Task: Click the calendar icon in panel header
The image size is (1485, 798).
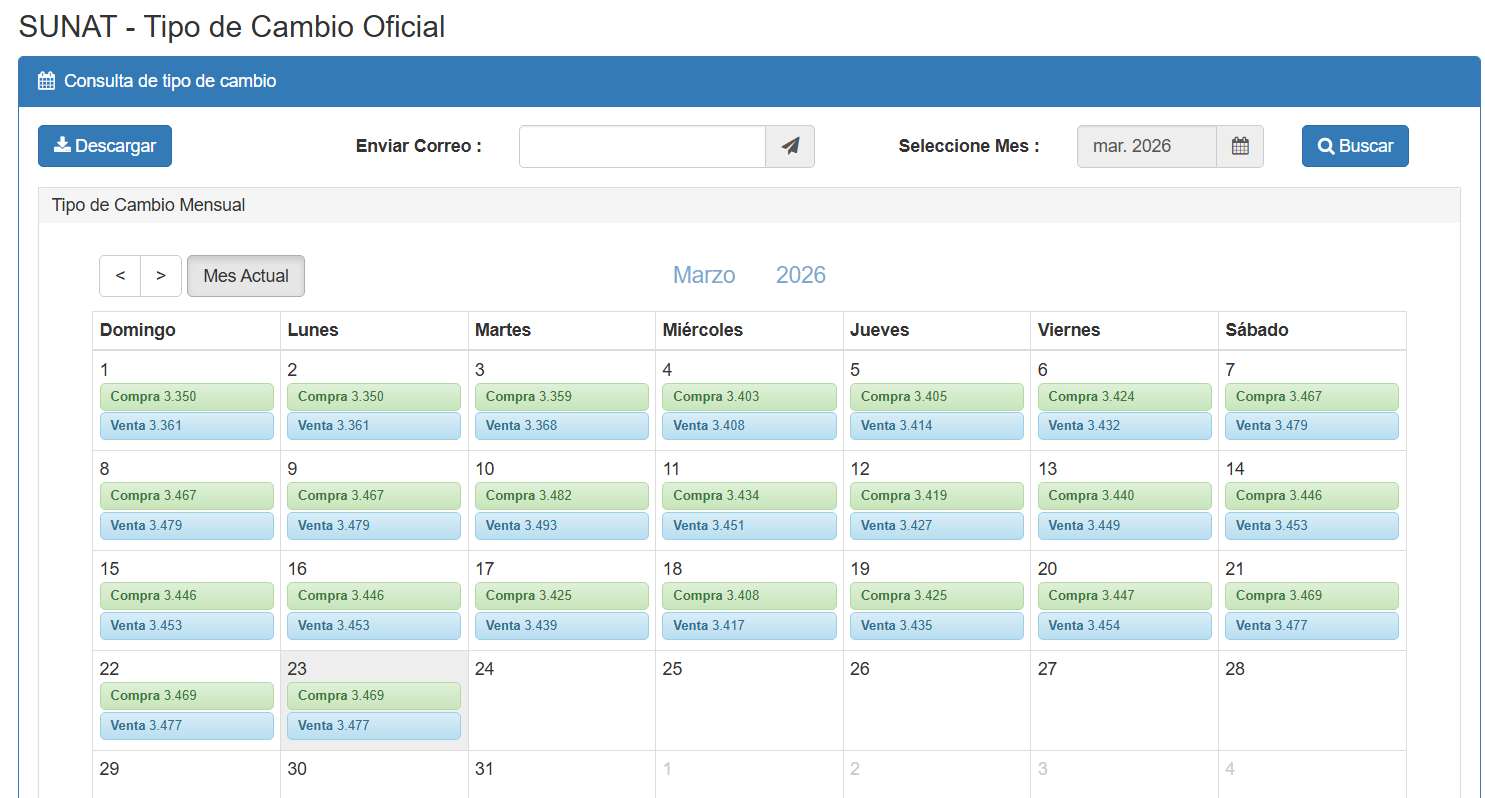Action: (46, 81)
